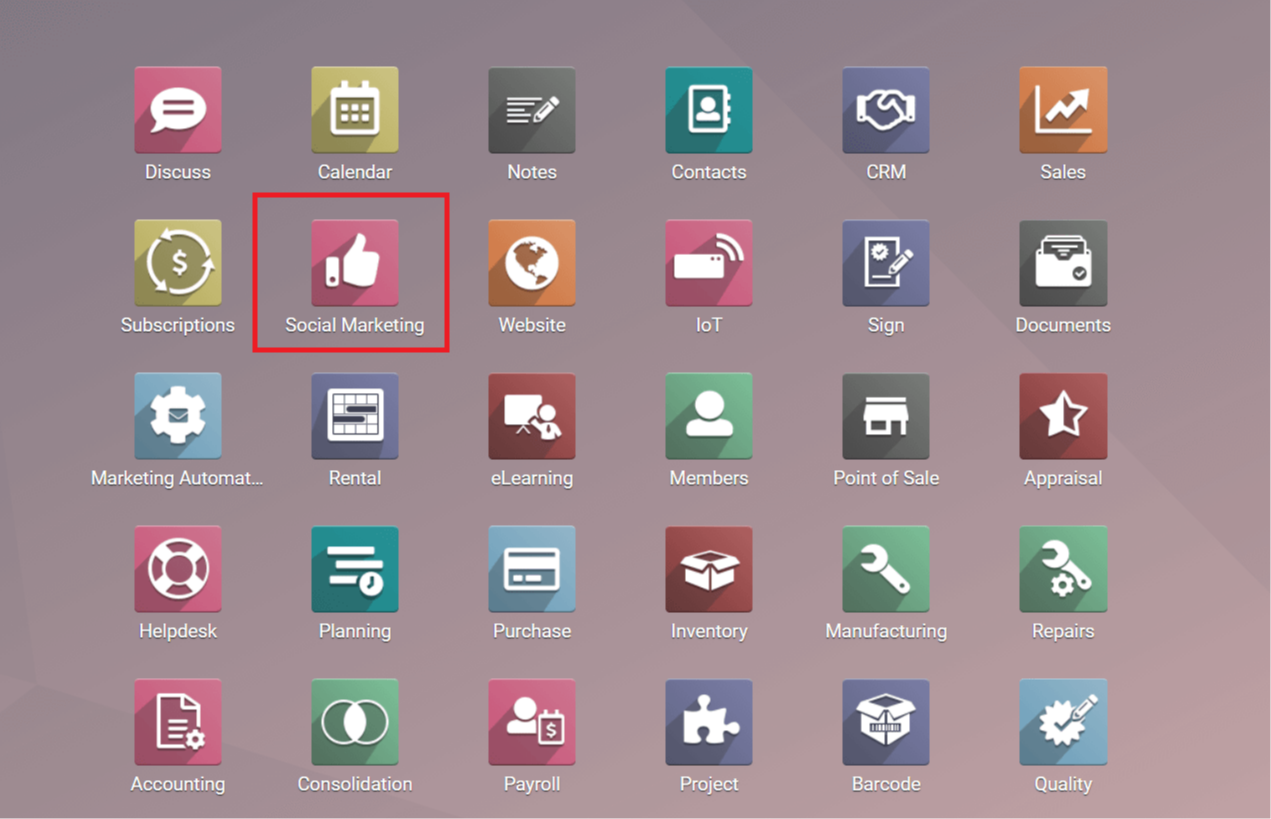Open the Accounting app
The height and width of the screenshot is (819, 1271).
click(178, 722)
